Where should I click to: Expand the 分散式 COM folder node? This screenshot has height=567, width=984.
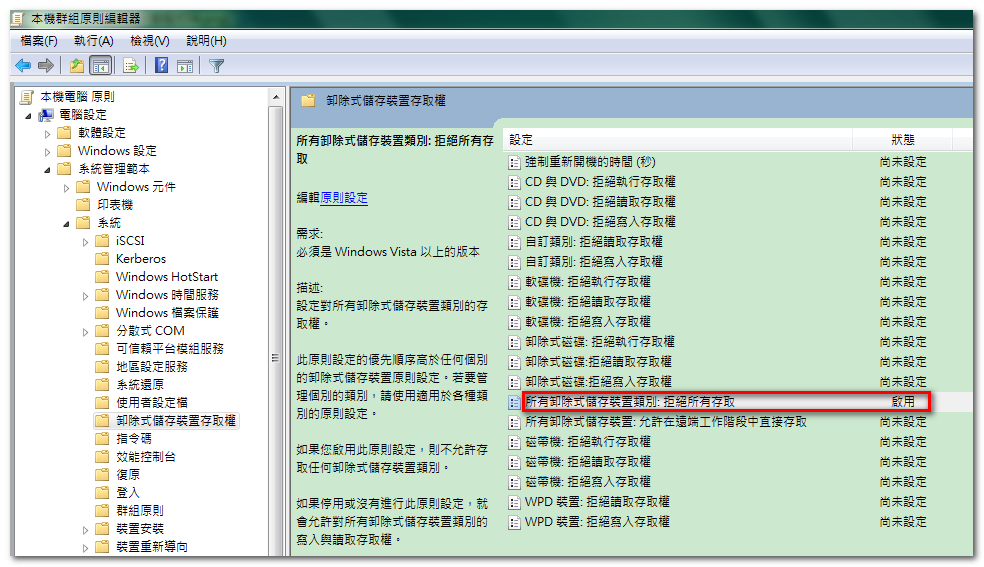85,331
